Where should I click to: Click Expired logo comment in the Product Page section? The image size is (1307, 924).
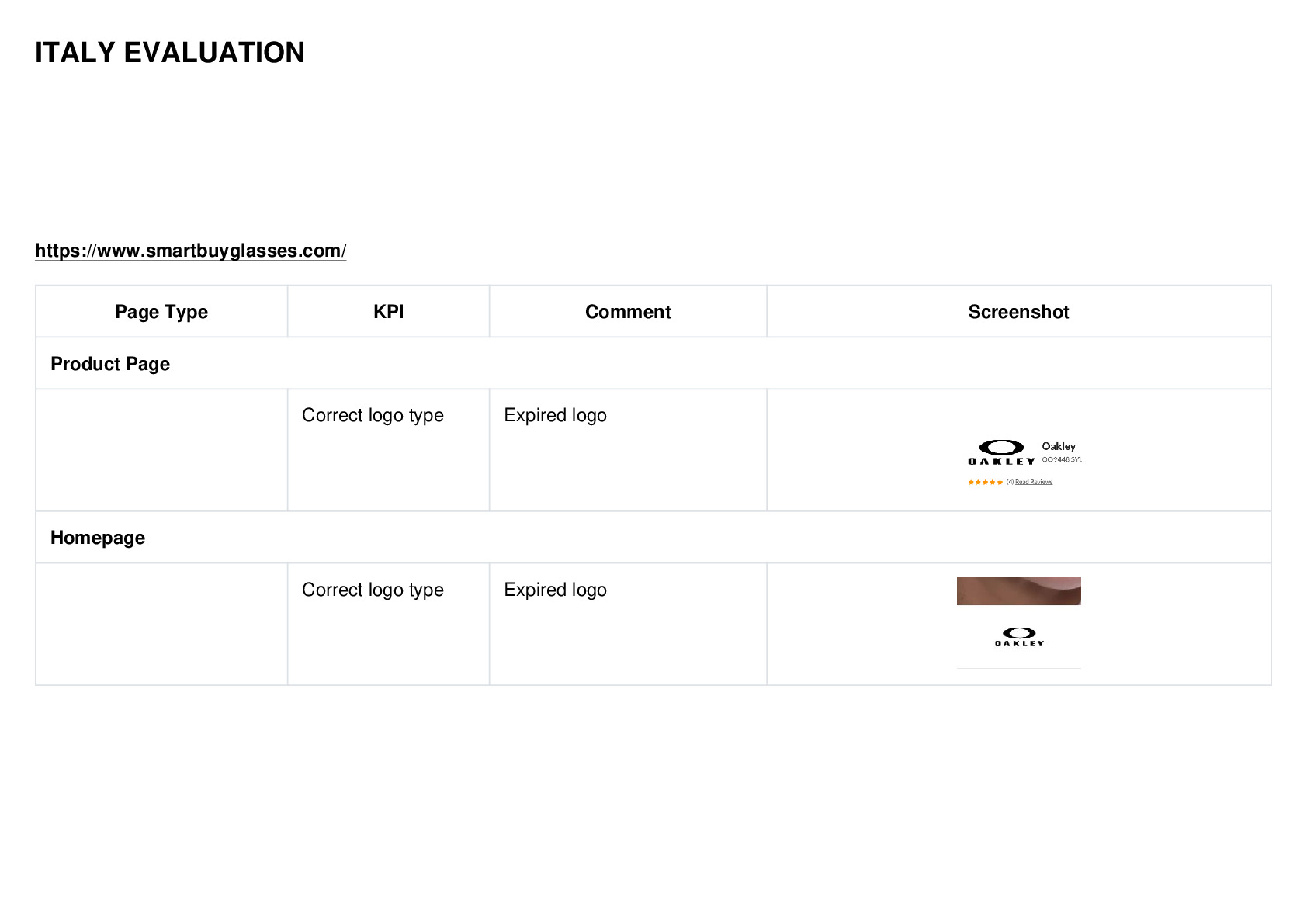pyautogui.click(x=555, y=415)
